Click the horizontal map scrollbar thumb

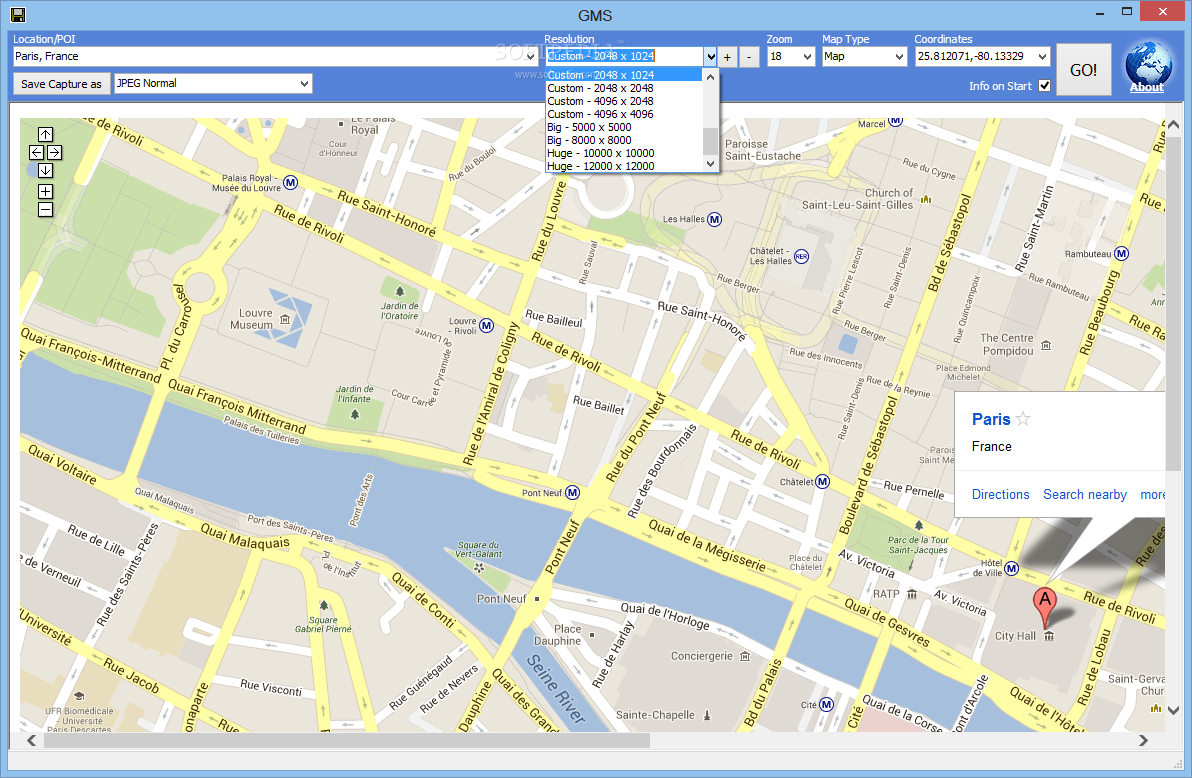pyautogui.click(x=347, y=740)
